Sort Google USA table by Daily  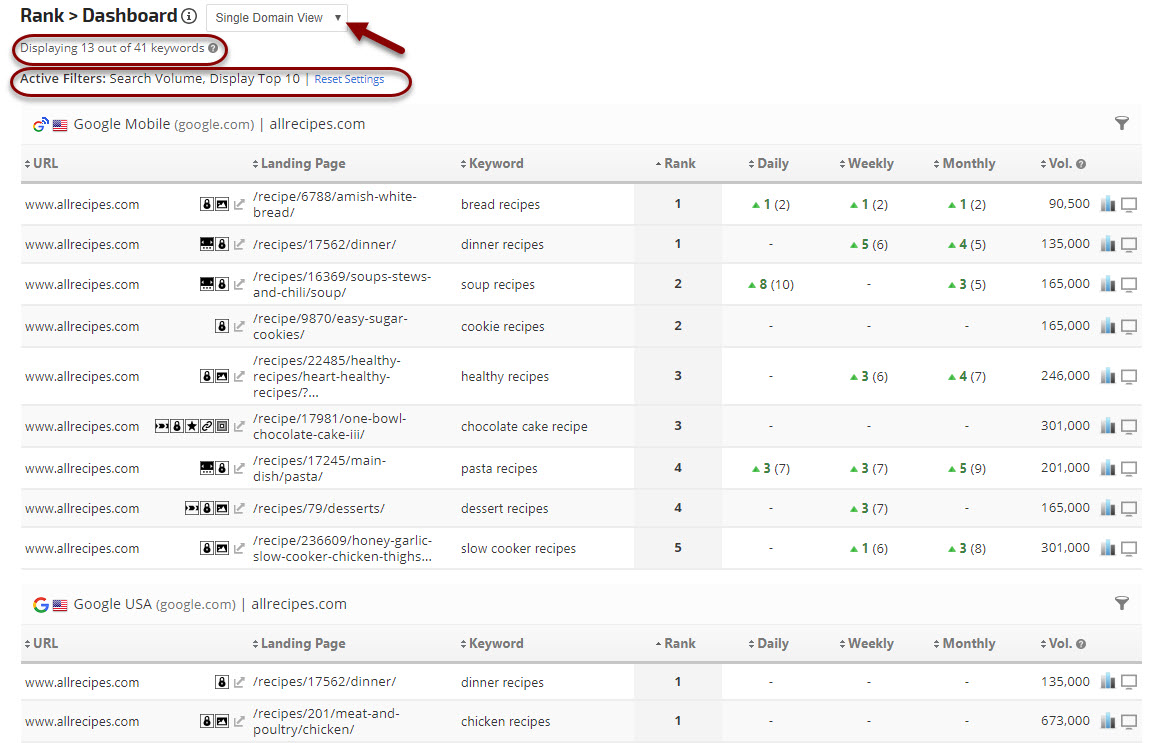pos(768,643)
